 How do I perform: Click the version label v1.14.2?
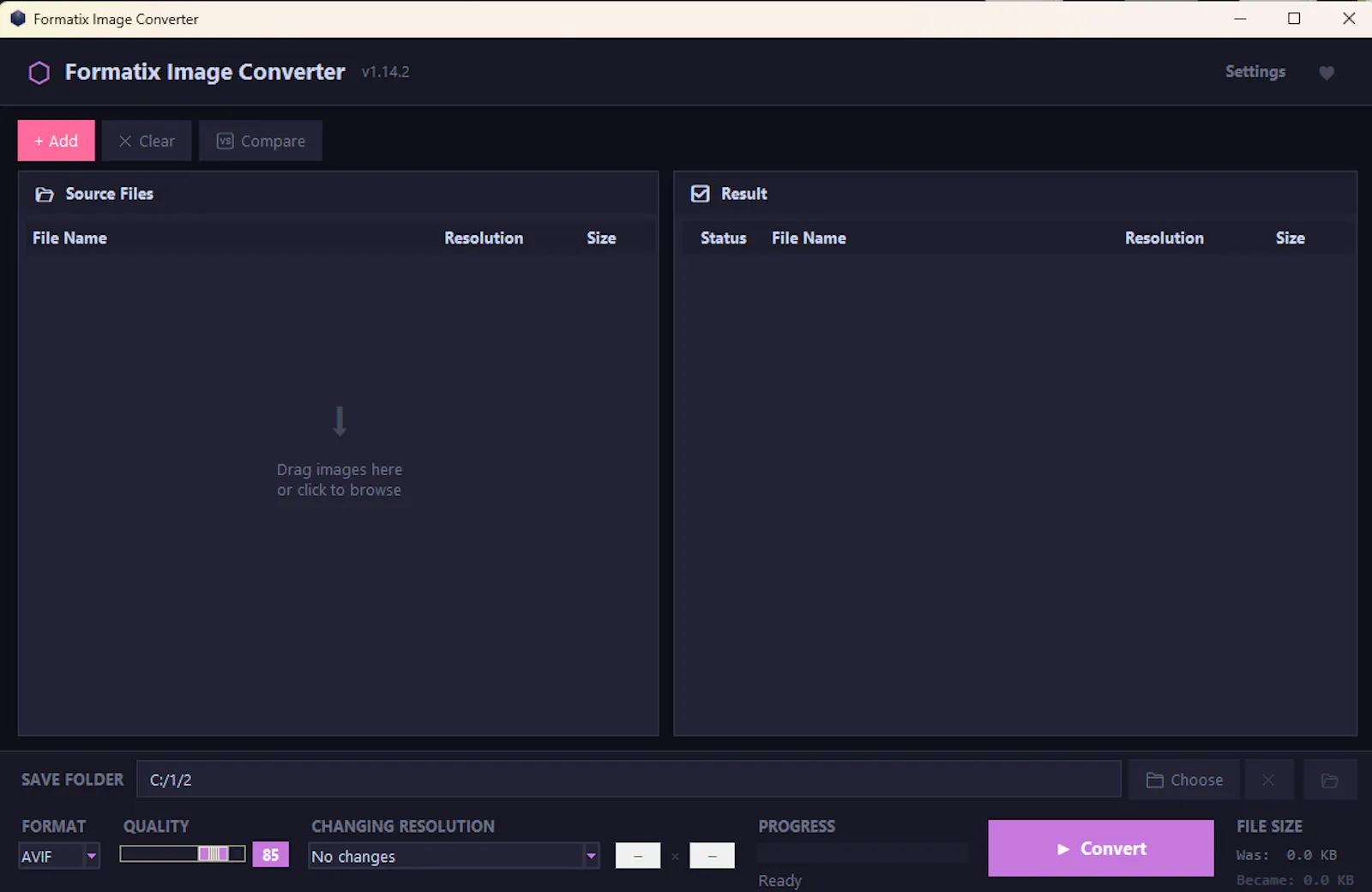click(x=385, y=72)
